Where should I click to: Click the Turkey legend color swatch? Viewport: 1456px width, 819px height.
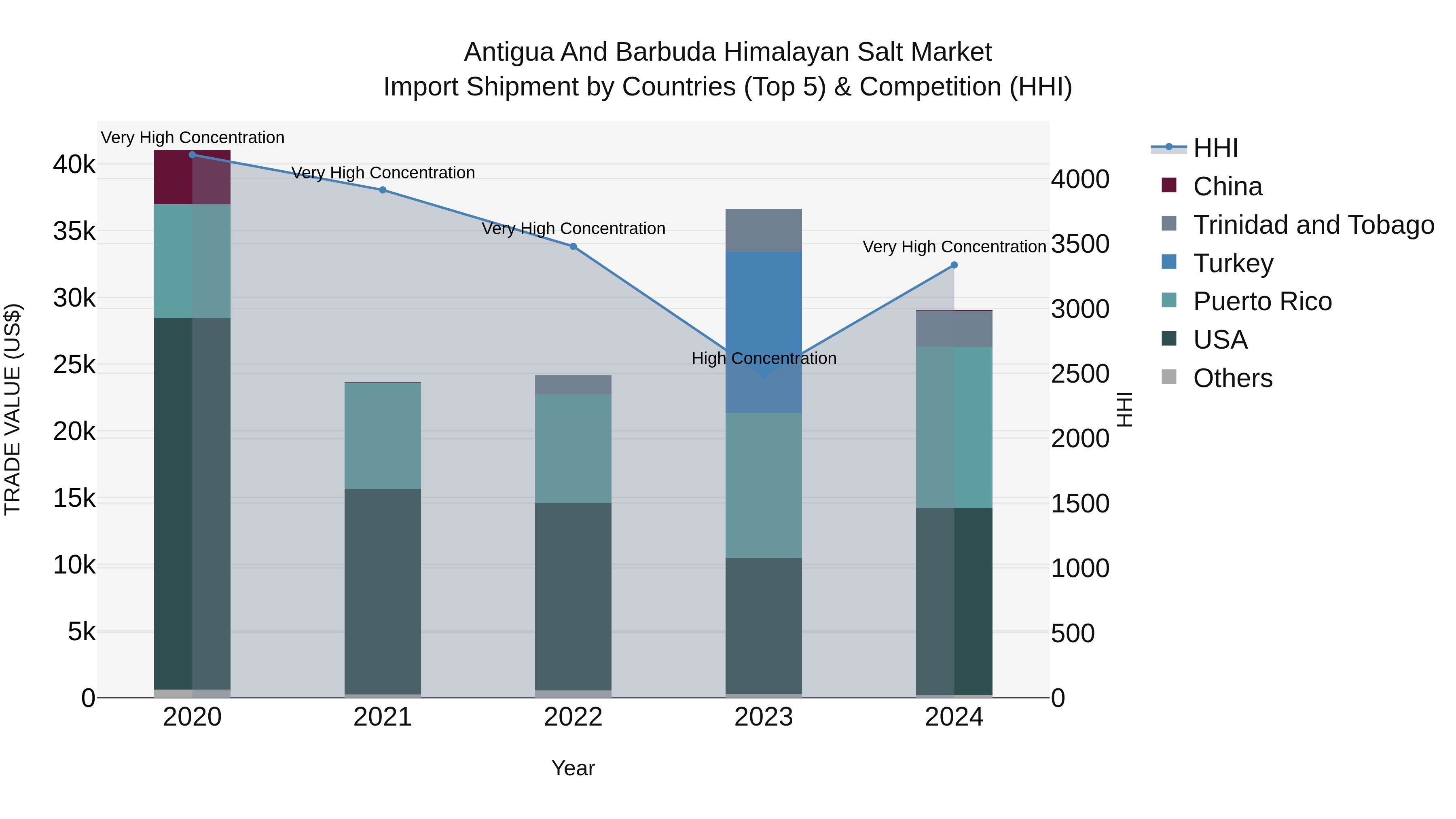tap(1169, 262)
